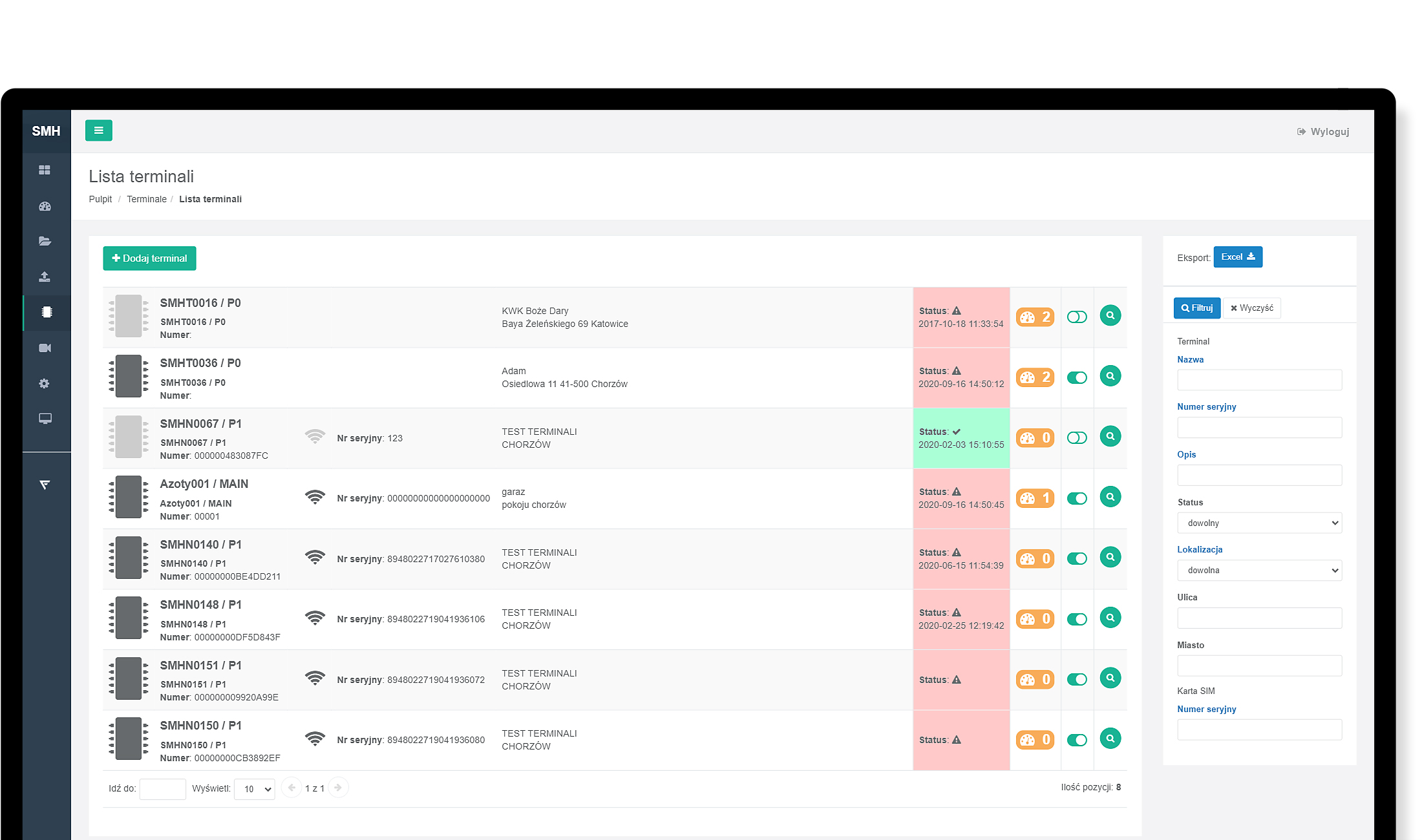Click the Excel export button
Viewport: 1422px width, 840px height.
click(x=1237, y=257)
